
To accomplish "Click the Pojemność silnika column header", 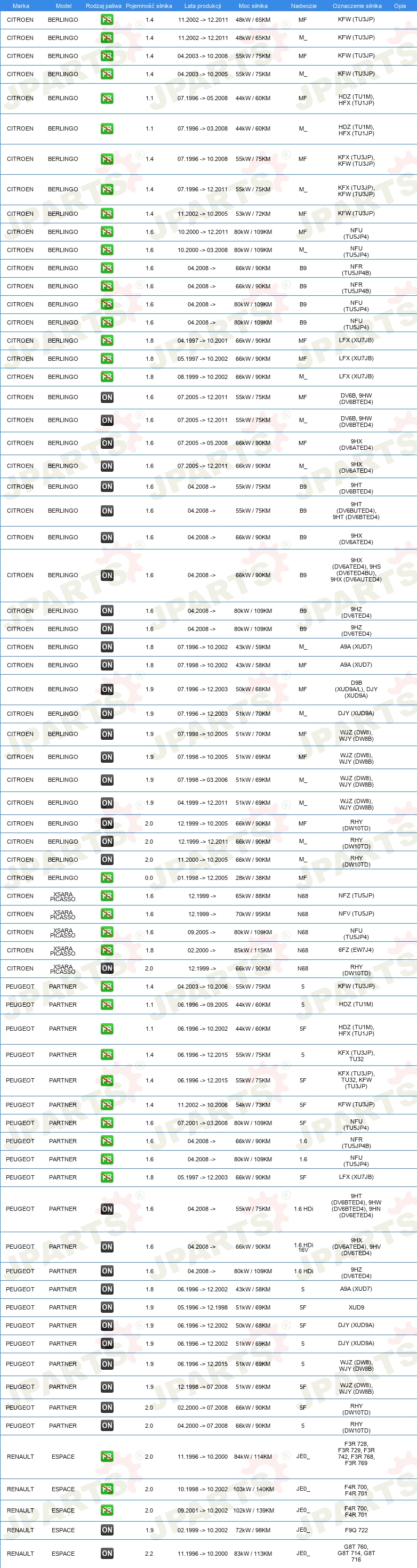I will pyautogui.click(x=149, y=5).
